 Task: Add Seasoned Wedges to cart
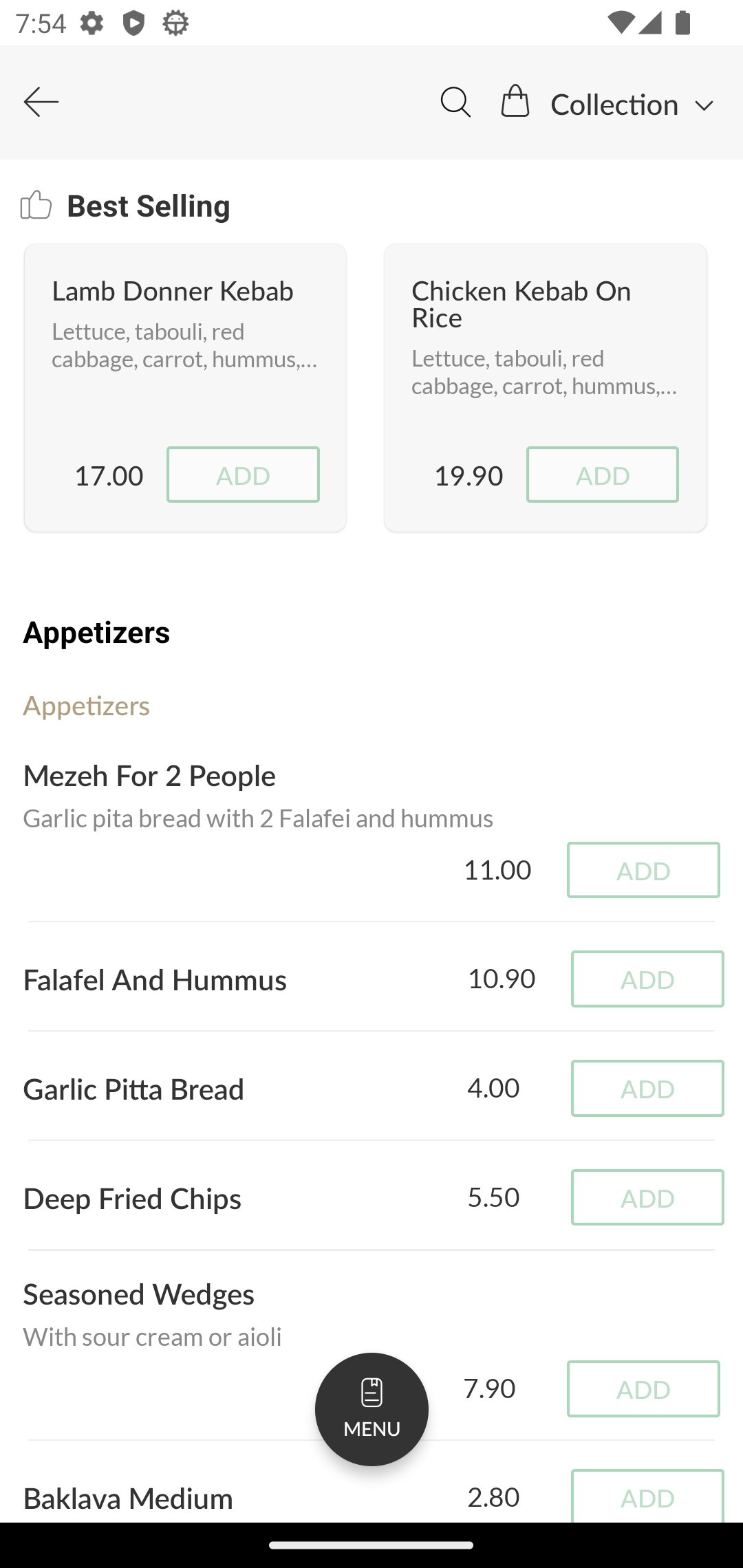[643, 1389]
